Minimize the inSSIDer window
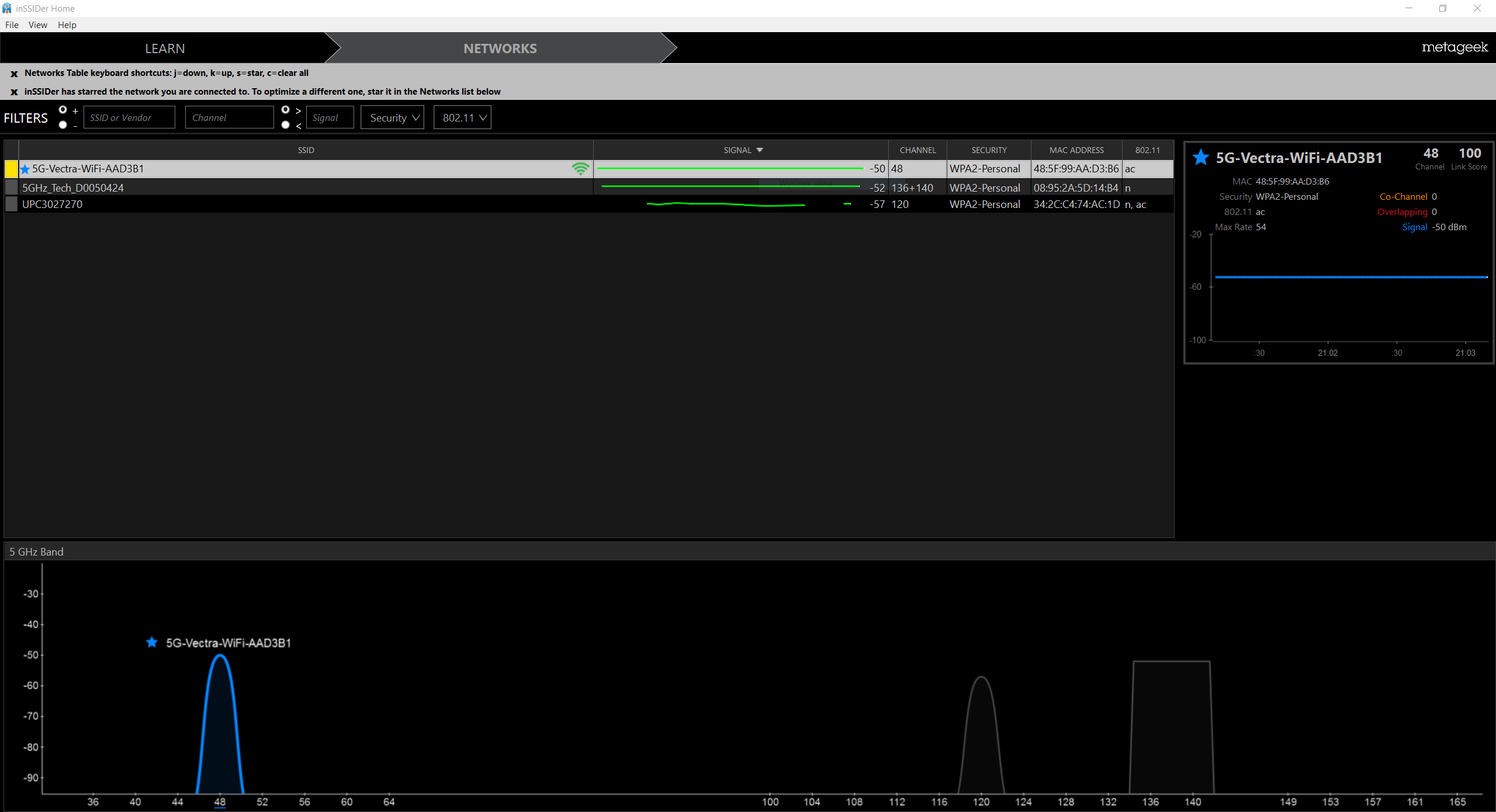Screen dimensions: 1496x812 coord(1409,8)
